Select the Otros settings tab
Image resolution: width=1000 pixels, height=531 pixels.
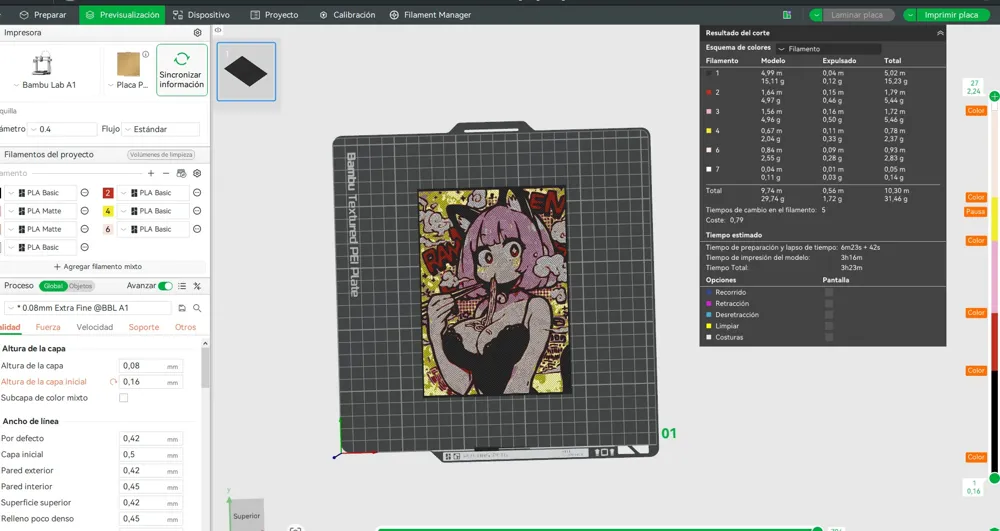(x=186, y=327)
